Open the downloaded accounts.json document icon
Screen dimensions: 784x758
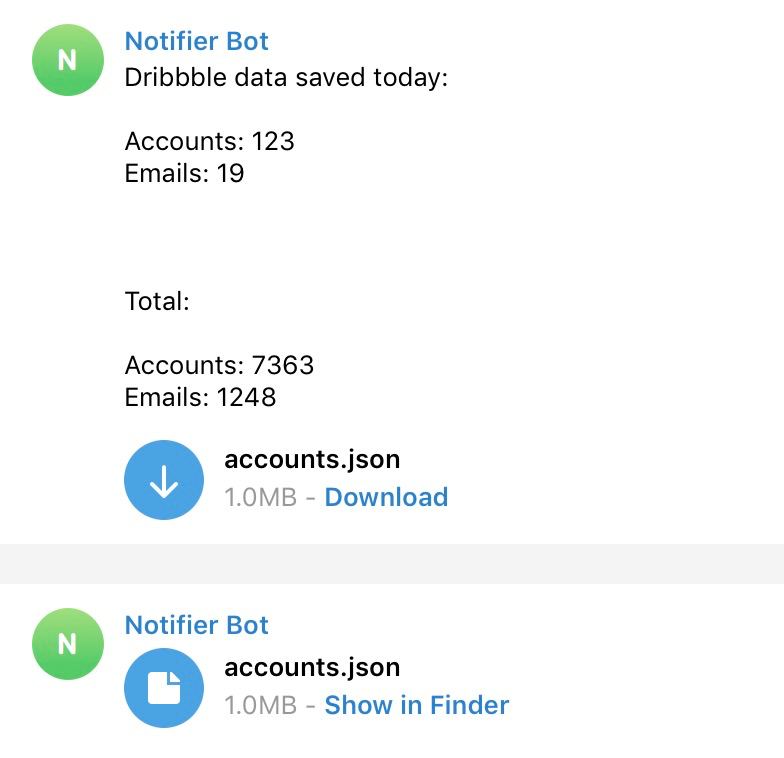pos(164,688)
